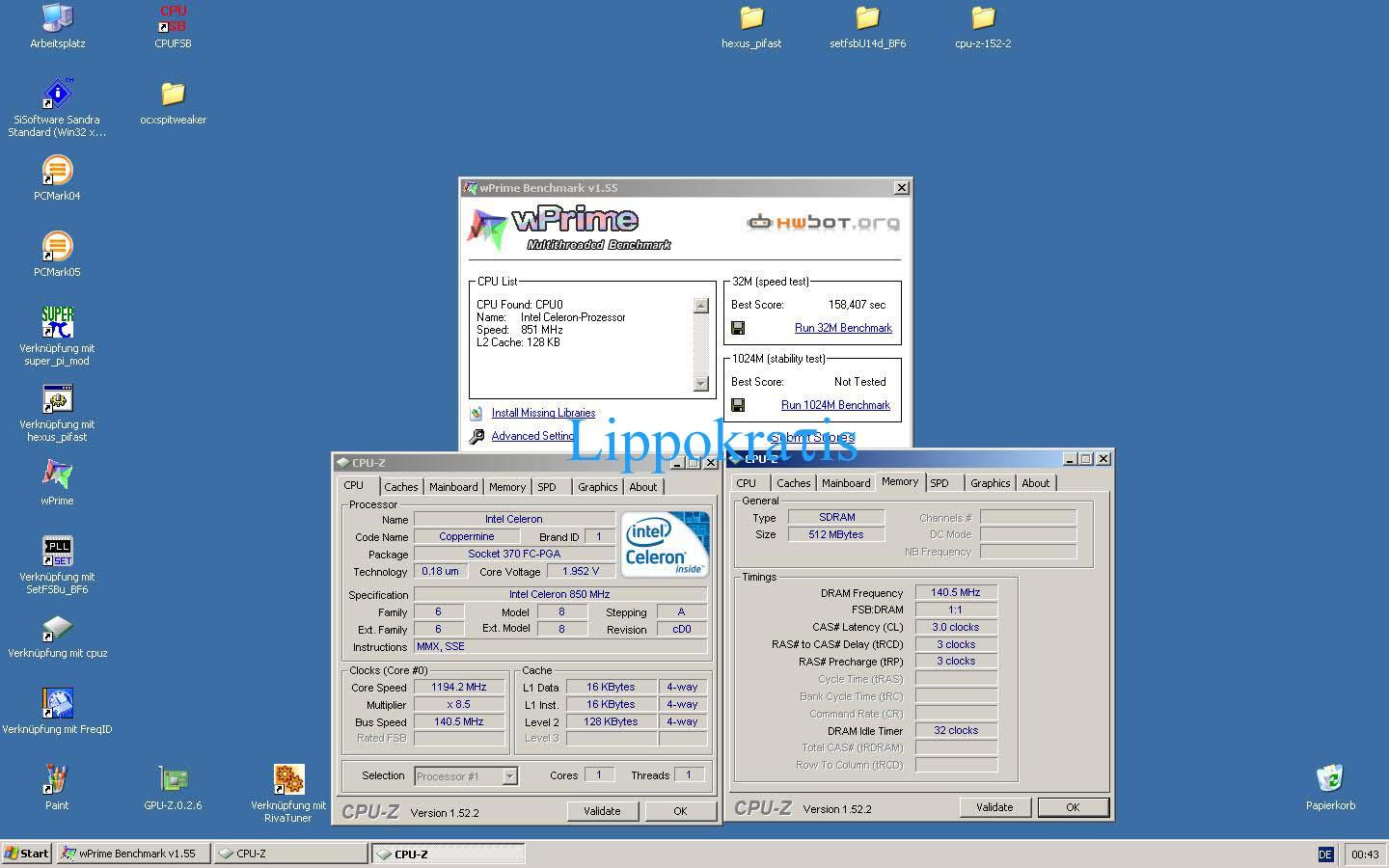The height and width of the screenshot is (868, 1389).
Task: Launch PCMark05 from desktop
Action: coord(58,247)
